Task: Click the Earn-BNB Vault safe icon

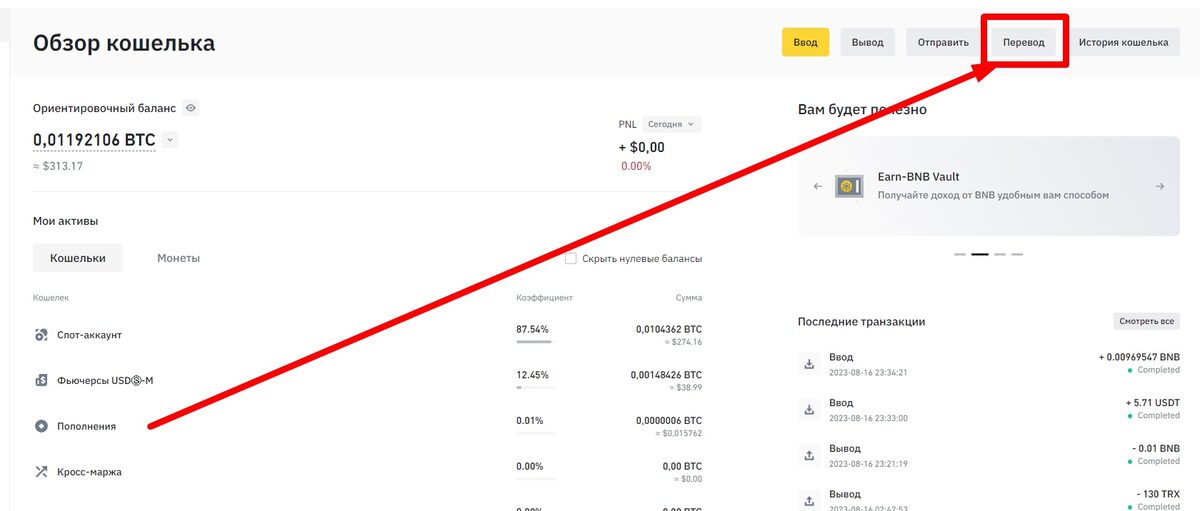Action: click(849, 186)
